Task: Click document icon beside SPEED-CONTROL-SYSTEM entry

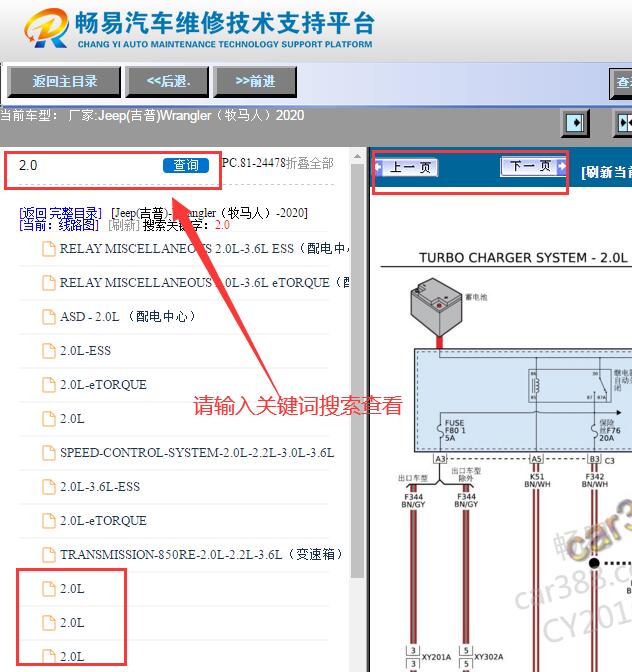Action: tap(49, 453)
